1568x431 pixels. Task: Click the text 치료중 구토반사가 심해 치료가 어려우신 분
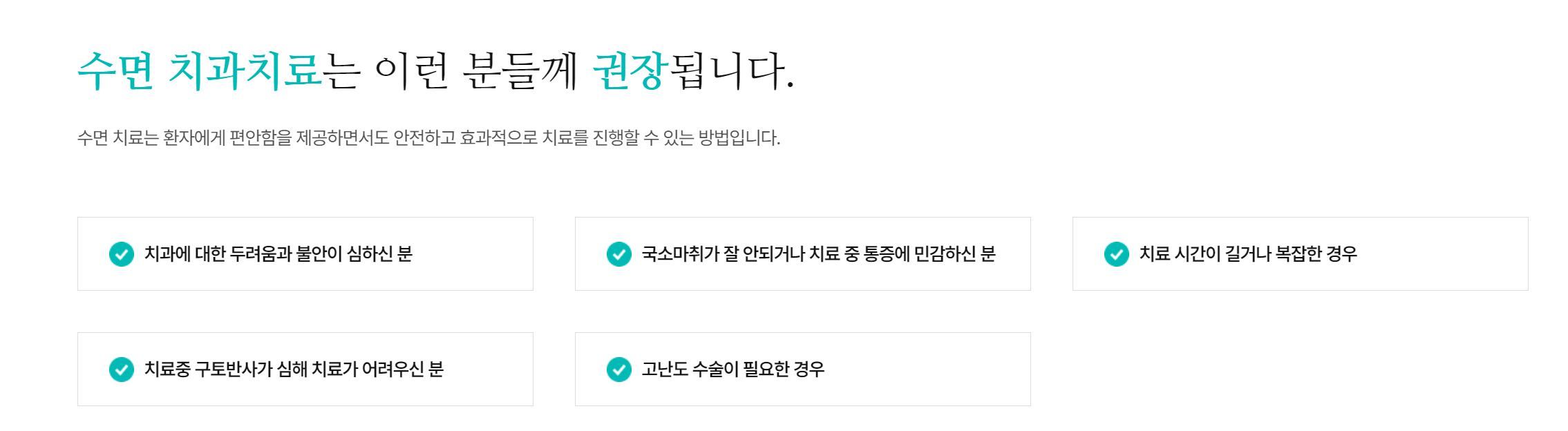coord(294,370)
